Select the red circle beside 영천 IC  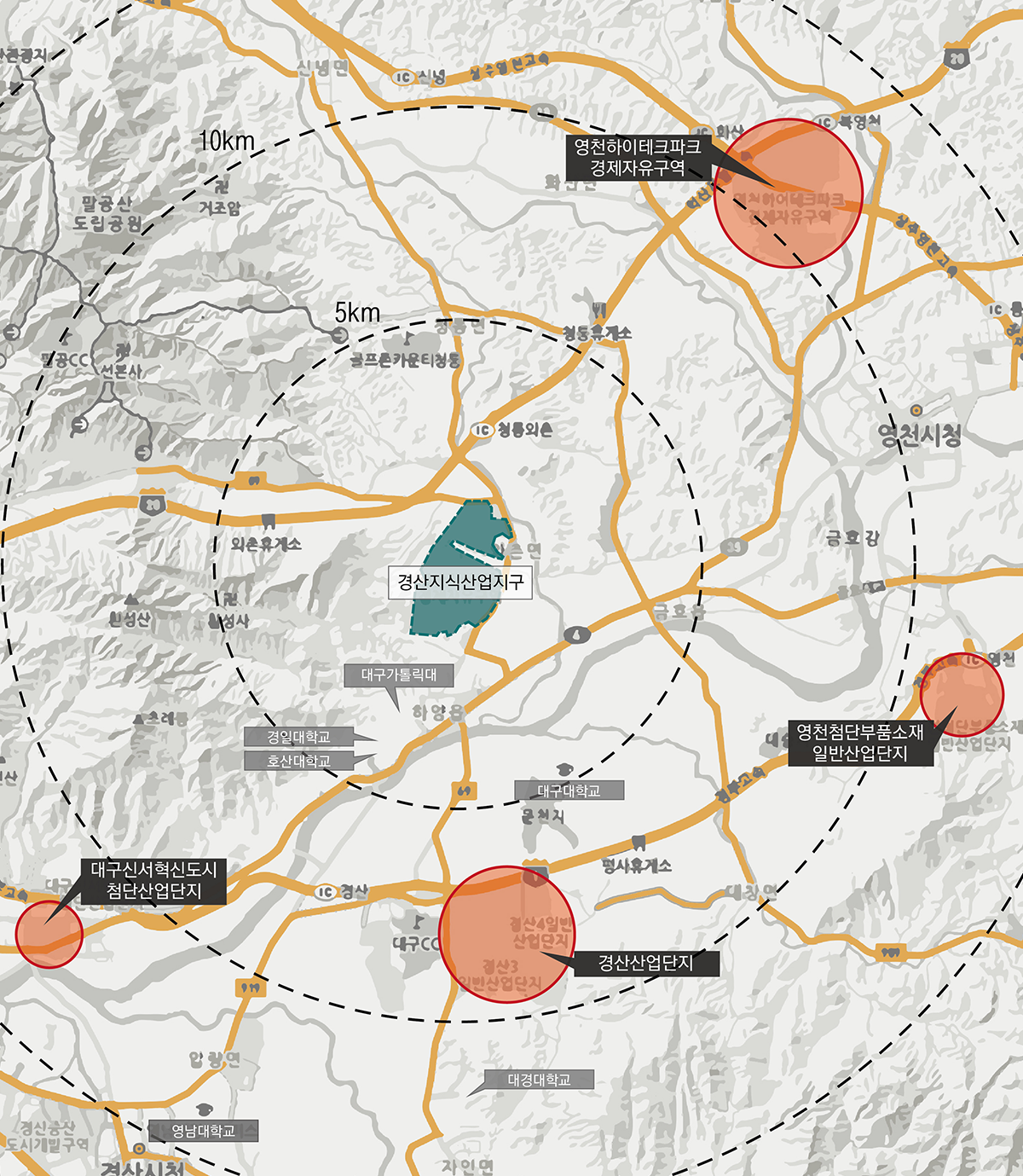[x=962, y=694]
